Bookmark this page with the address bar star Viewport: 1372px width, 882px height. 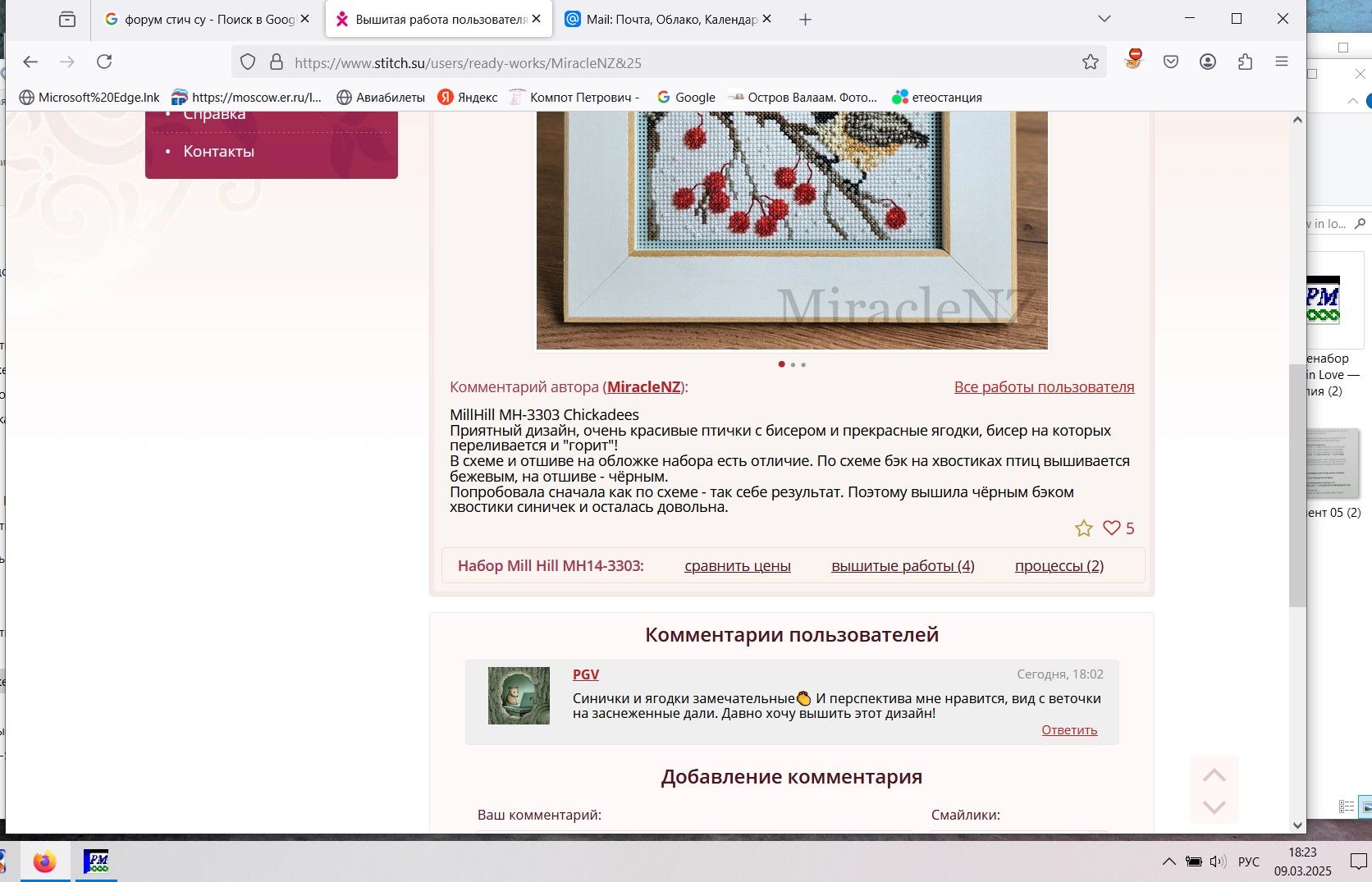(1090, 62)
